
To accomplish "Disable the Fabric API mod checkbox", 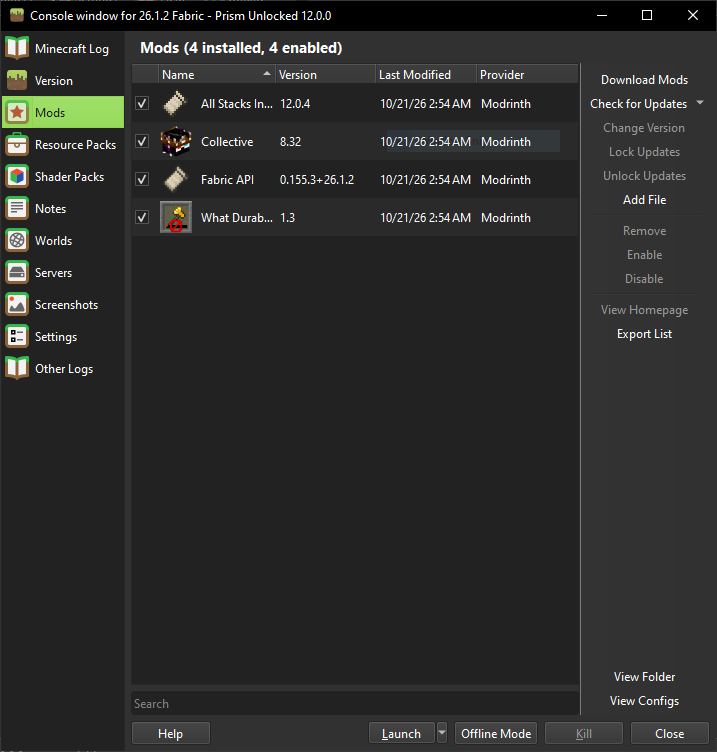I will (x=142, y=179).
